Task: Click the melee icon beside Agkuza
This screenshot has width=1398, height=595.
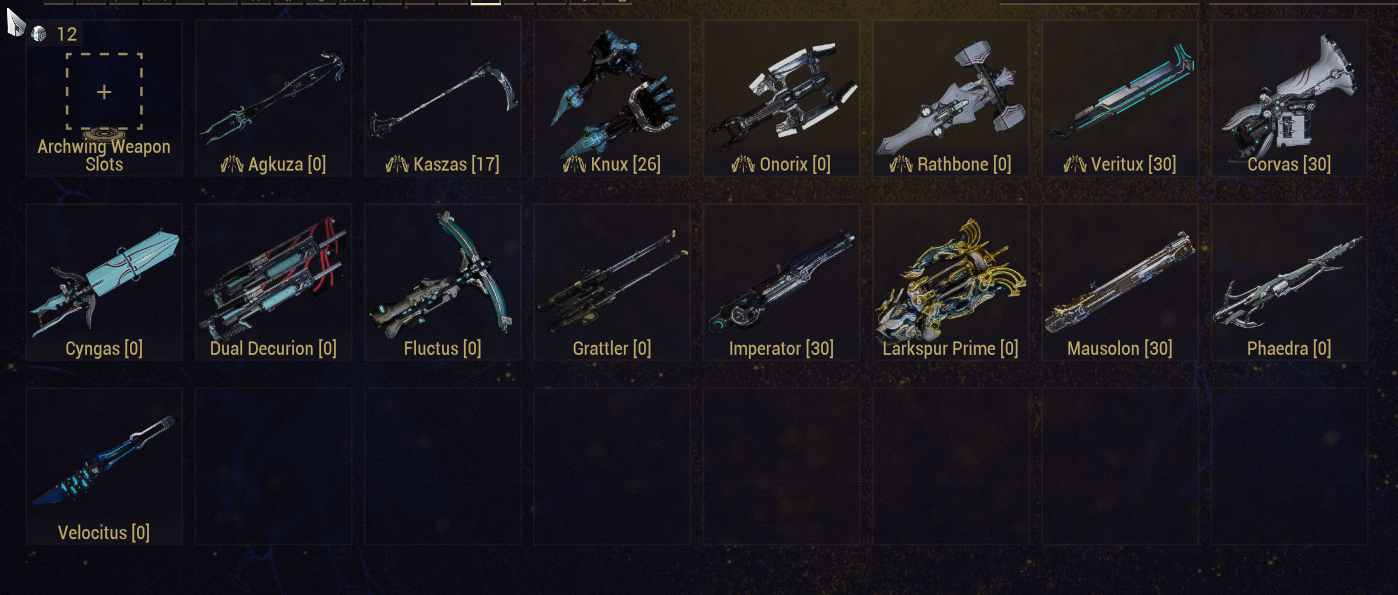Action: pos(233,164)
